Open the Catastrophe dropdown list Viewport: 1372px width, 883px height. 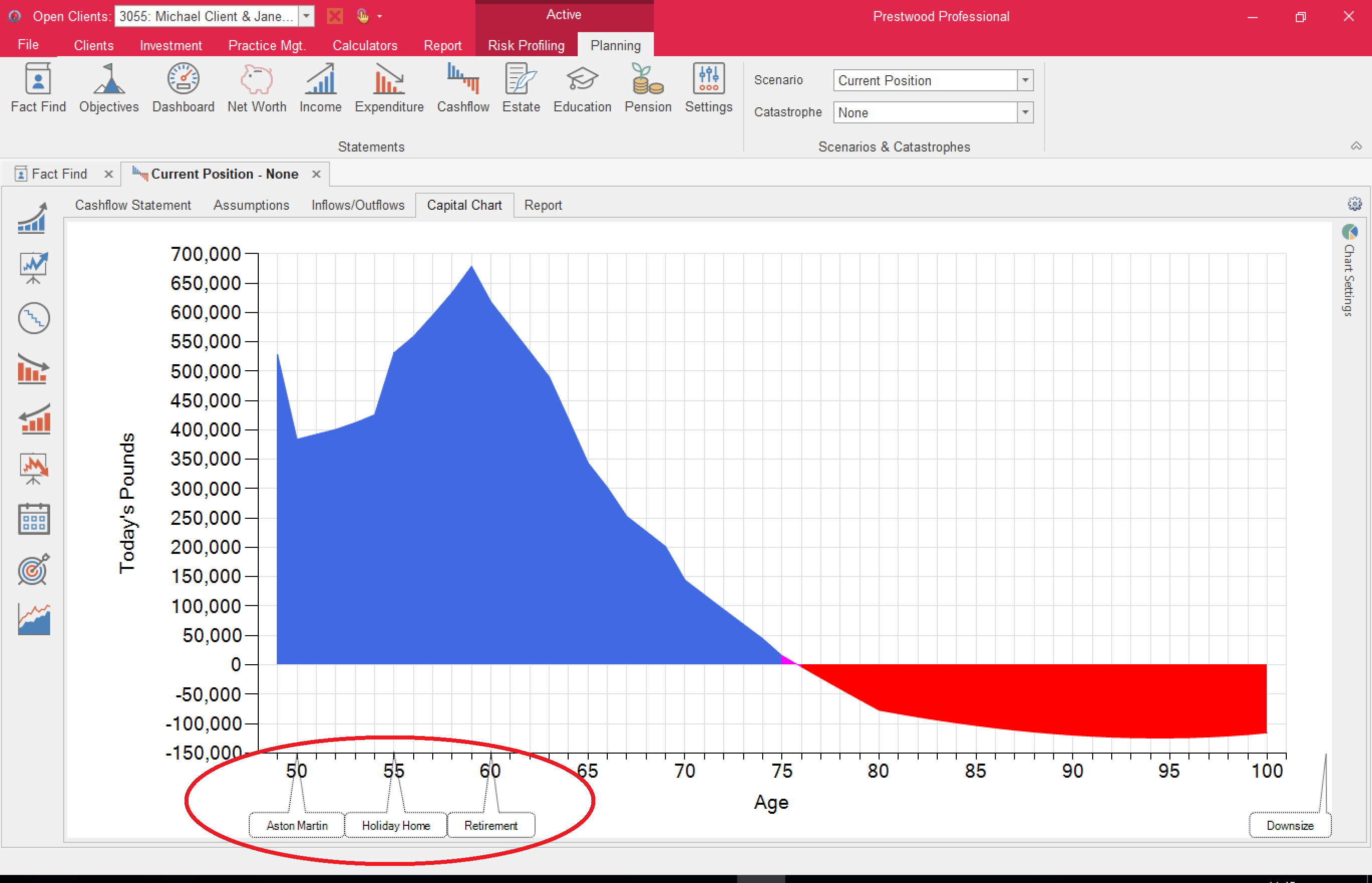pos(1024,112)
